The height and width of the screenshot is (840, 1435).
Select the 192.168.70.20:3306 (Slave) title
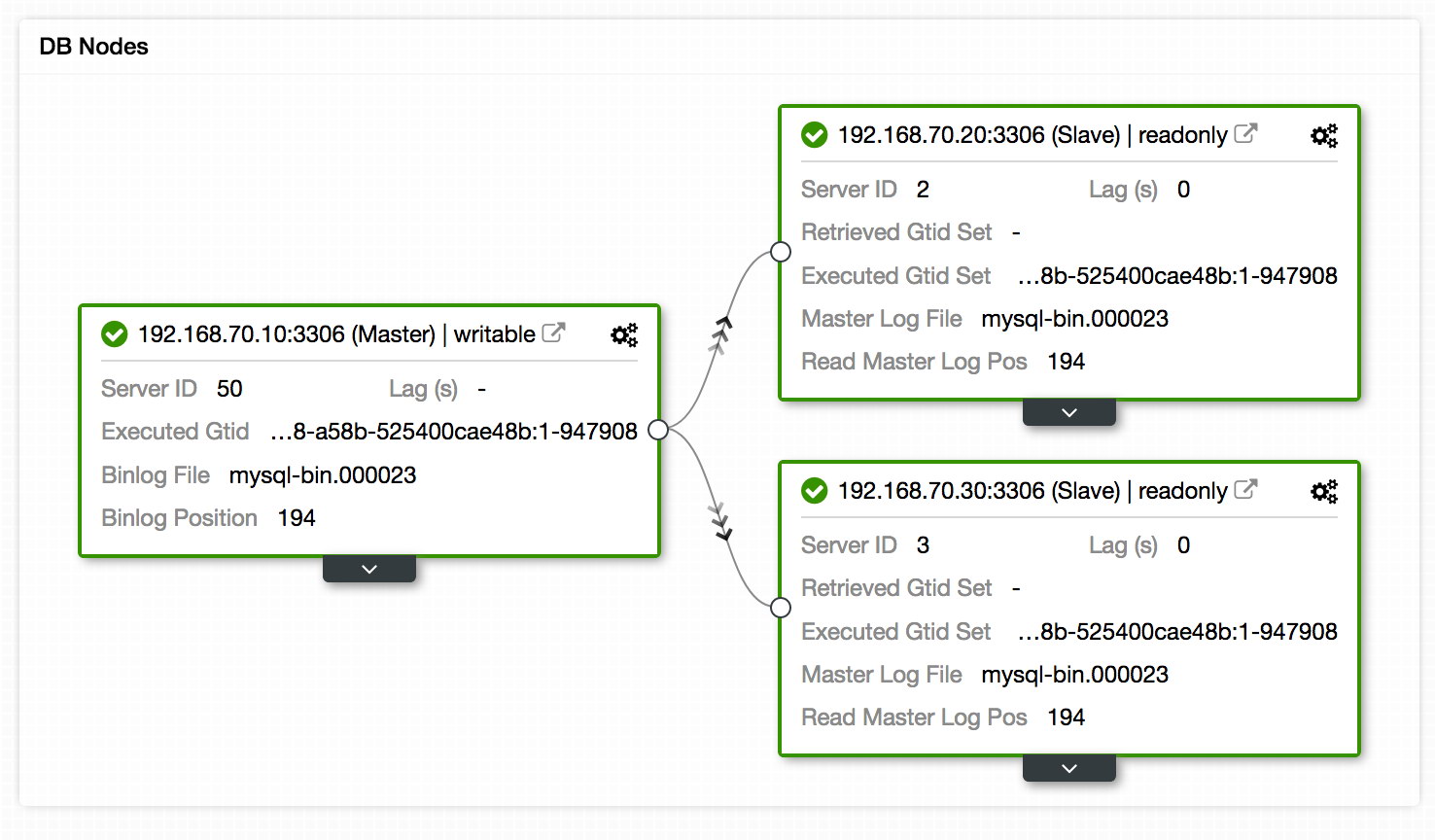[980, 135]
